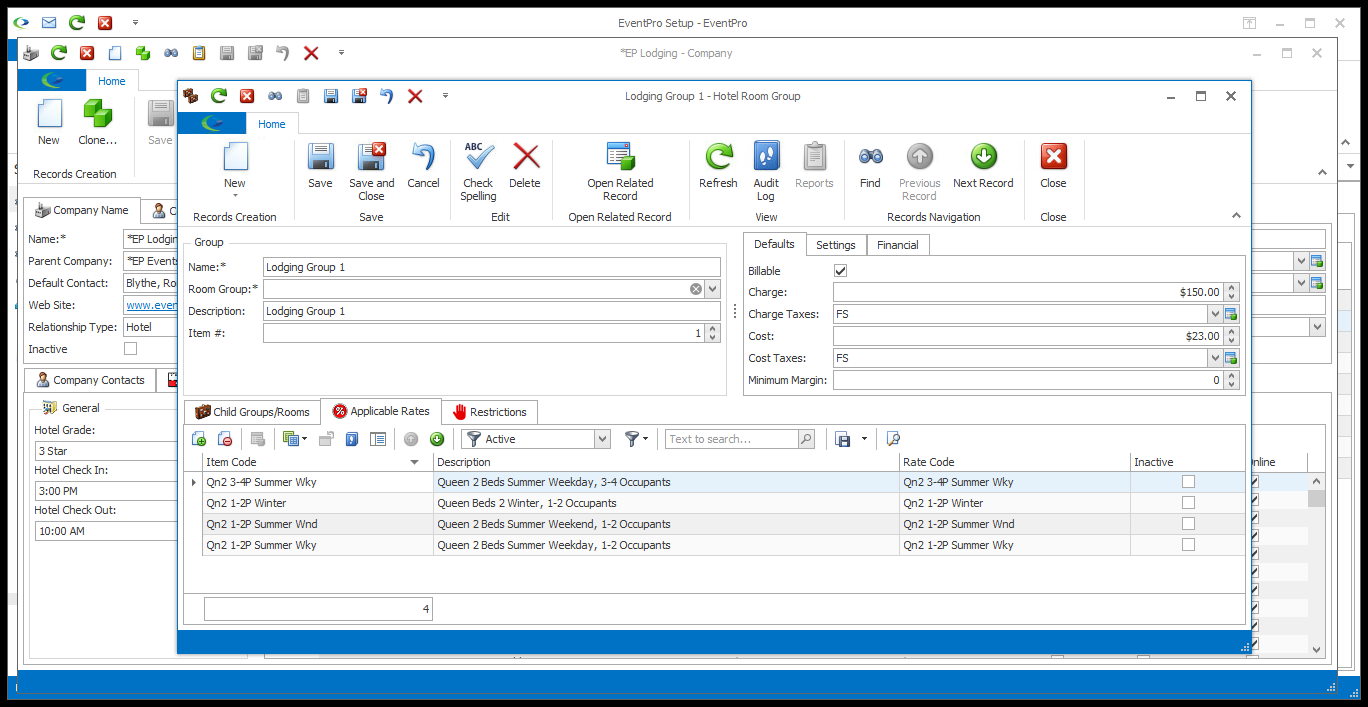
Task: Sort by the Rate Code column header
Action: coord(1014,462)
